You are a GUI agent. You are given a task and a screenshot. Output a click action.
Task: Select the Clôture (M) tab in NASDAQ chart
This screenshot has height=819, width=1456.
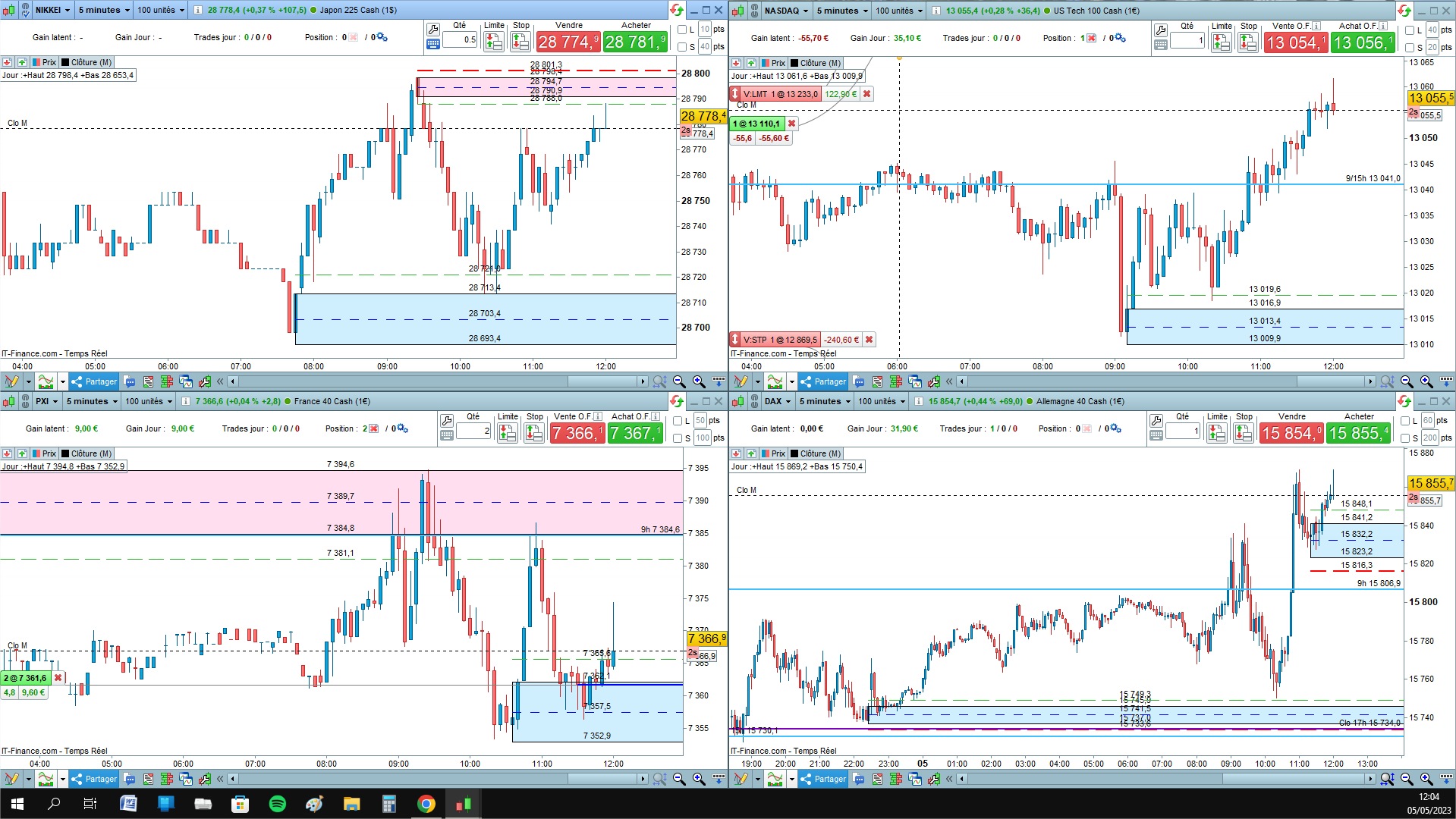click(816, 63)
